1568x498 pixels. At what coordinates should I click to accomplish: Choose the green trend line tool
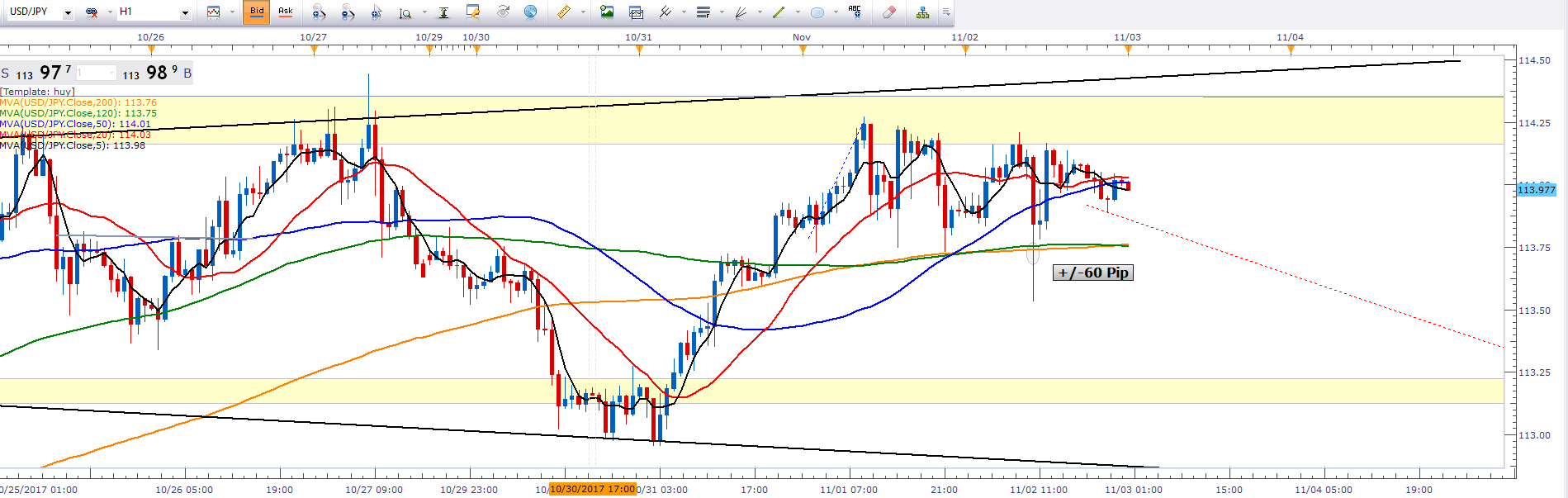(x=778, y=12)
